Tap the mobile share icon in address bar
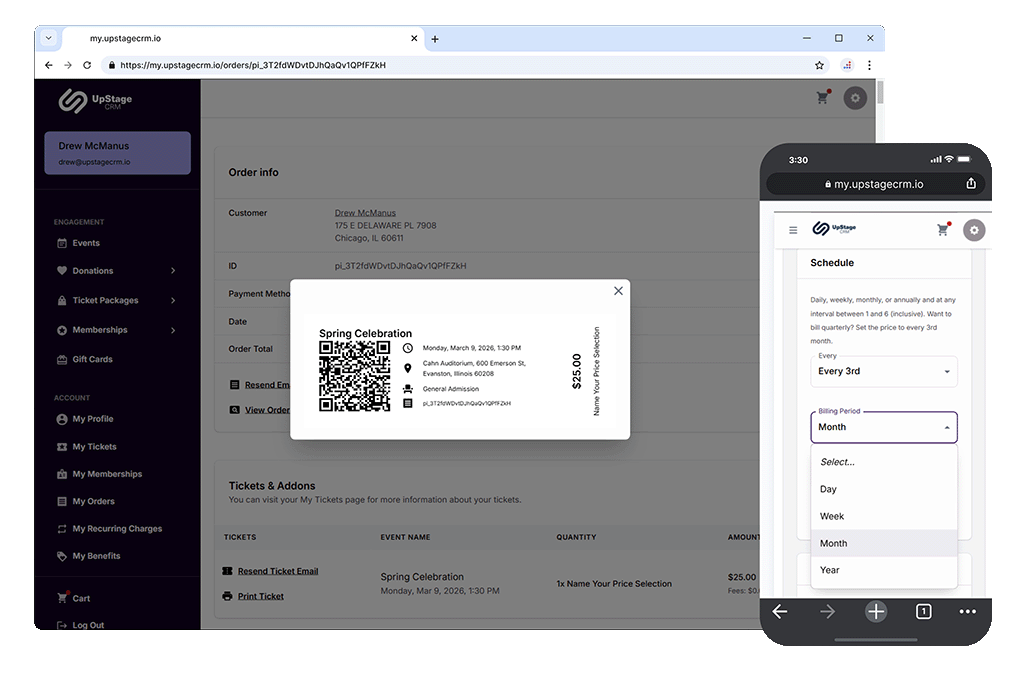Screen dimensions: 1024x688 click(970, 184)
